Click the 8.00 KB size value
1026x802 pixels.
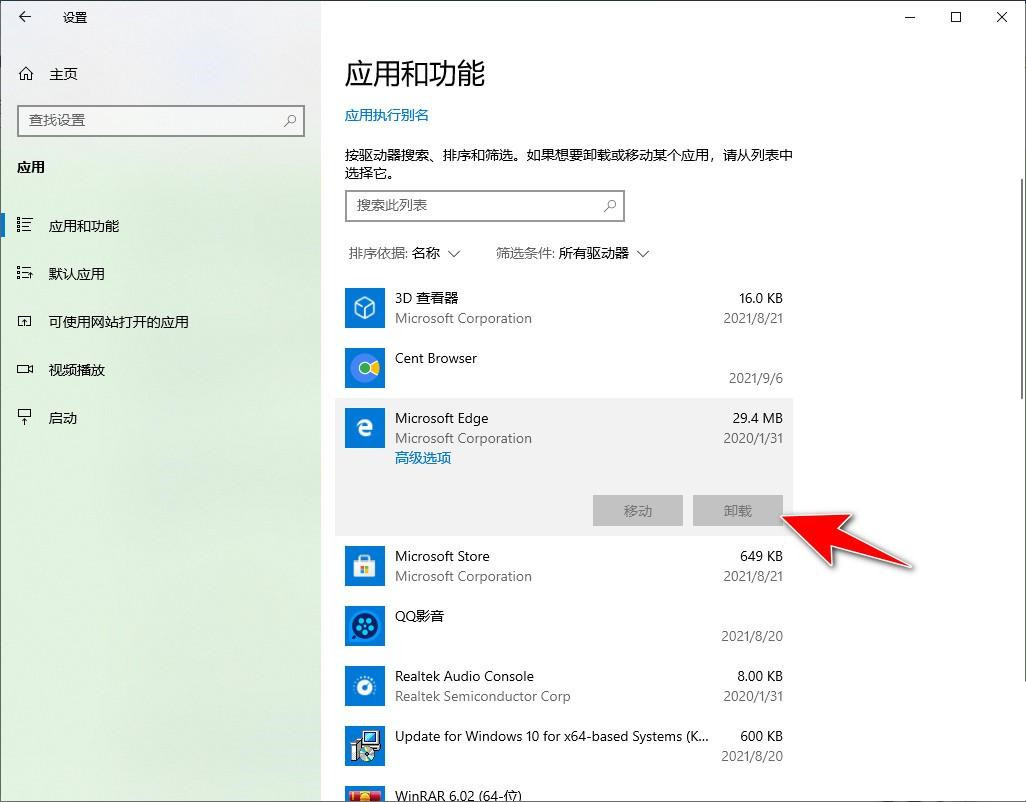click(x=760, y=676)
